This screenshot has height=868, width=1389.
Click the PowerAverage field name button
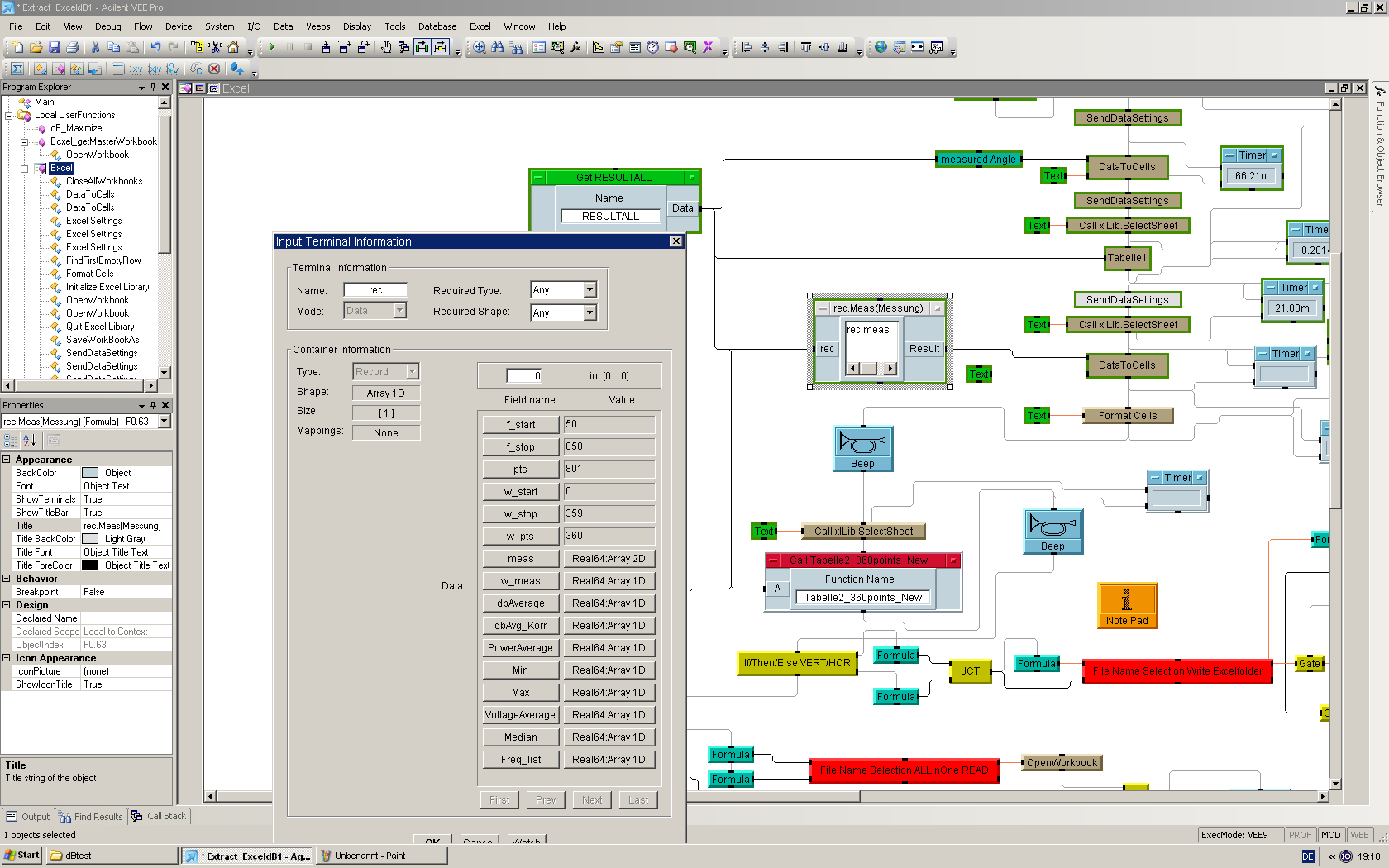click(520, 648)
